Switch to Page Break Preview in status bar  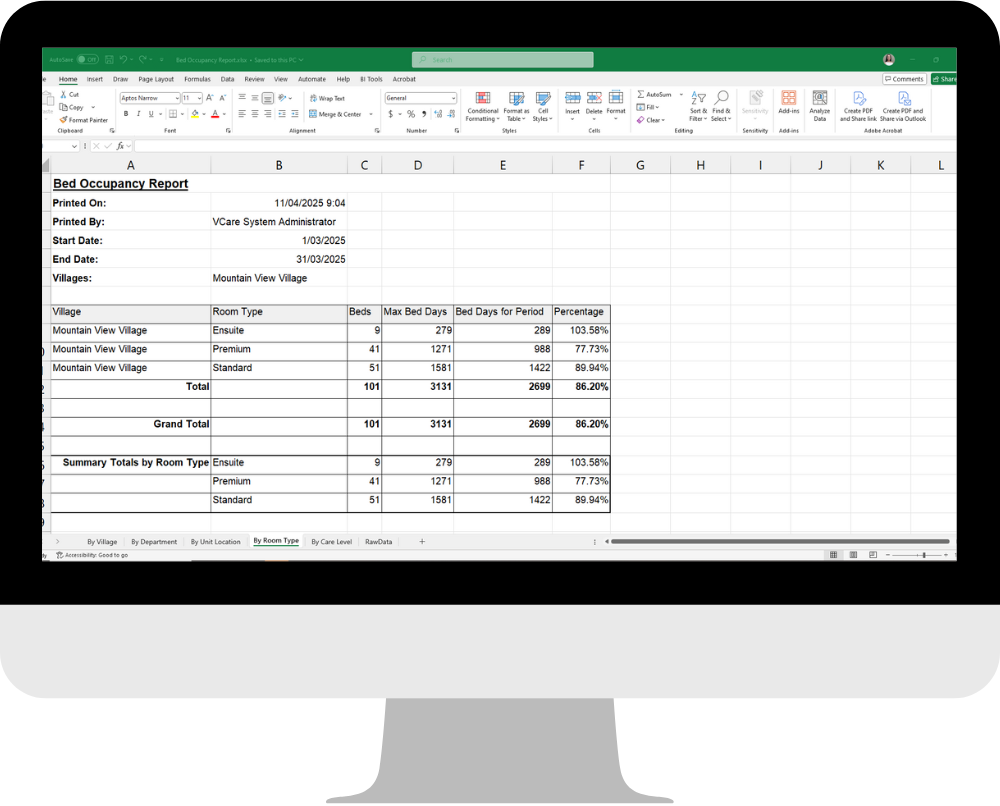(873, 555)
